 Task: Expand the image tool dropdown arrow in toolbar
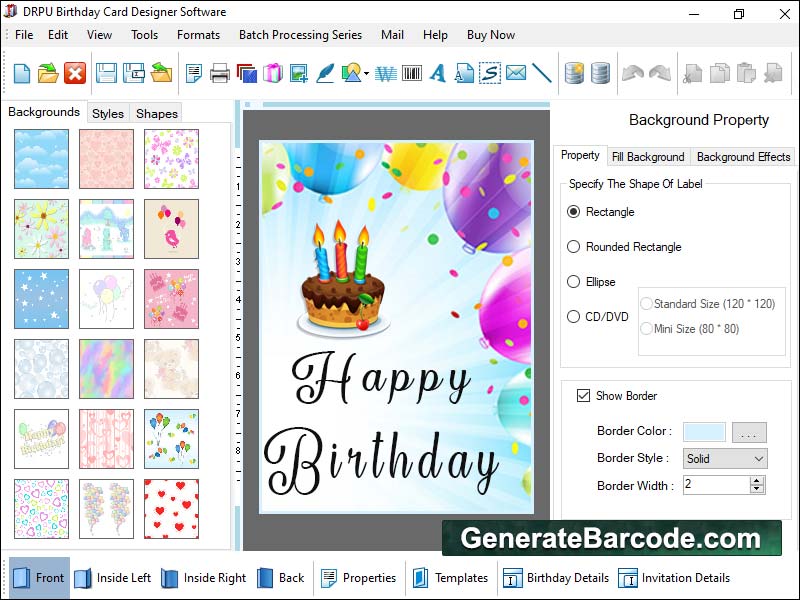click(367, 74)
